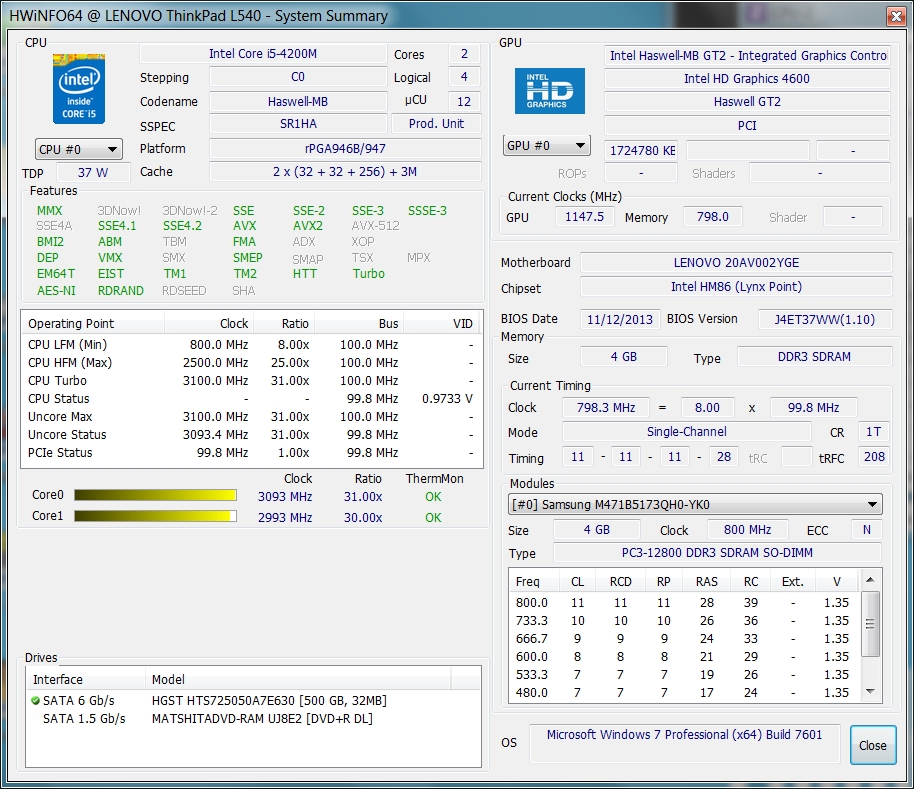Click green status icon beside SATA 6 Gb/s
Viewport: 914px width, 789px height.
(35, 700)
